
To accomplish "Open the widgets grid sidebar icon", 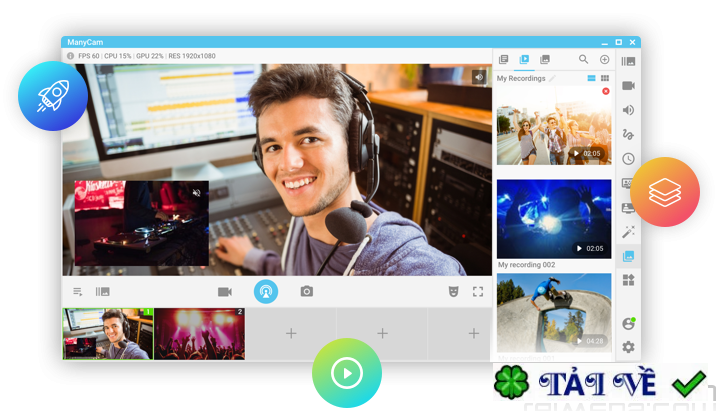I will [628, 280].
